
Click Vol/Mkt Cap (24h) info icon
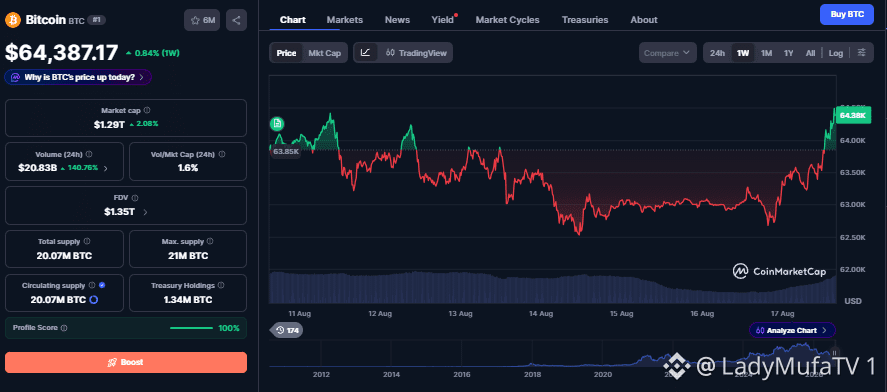pyautogui.click(x=222, y=154)
